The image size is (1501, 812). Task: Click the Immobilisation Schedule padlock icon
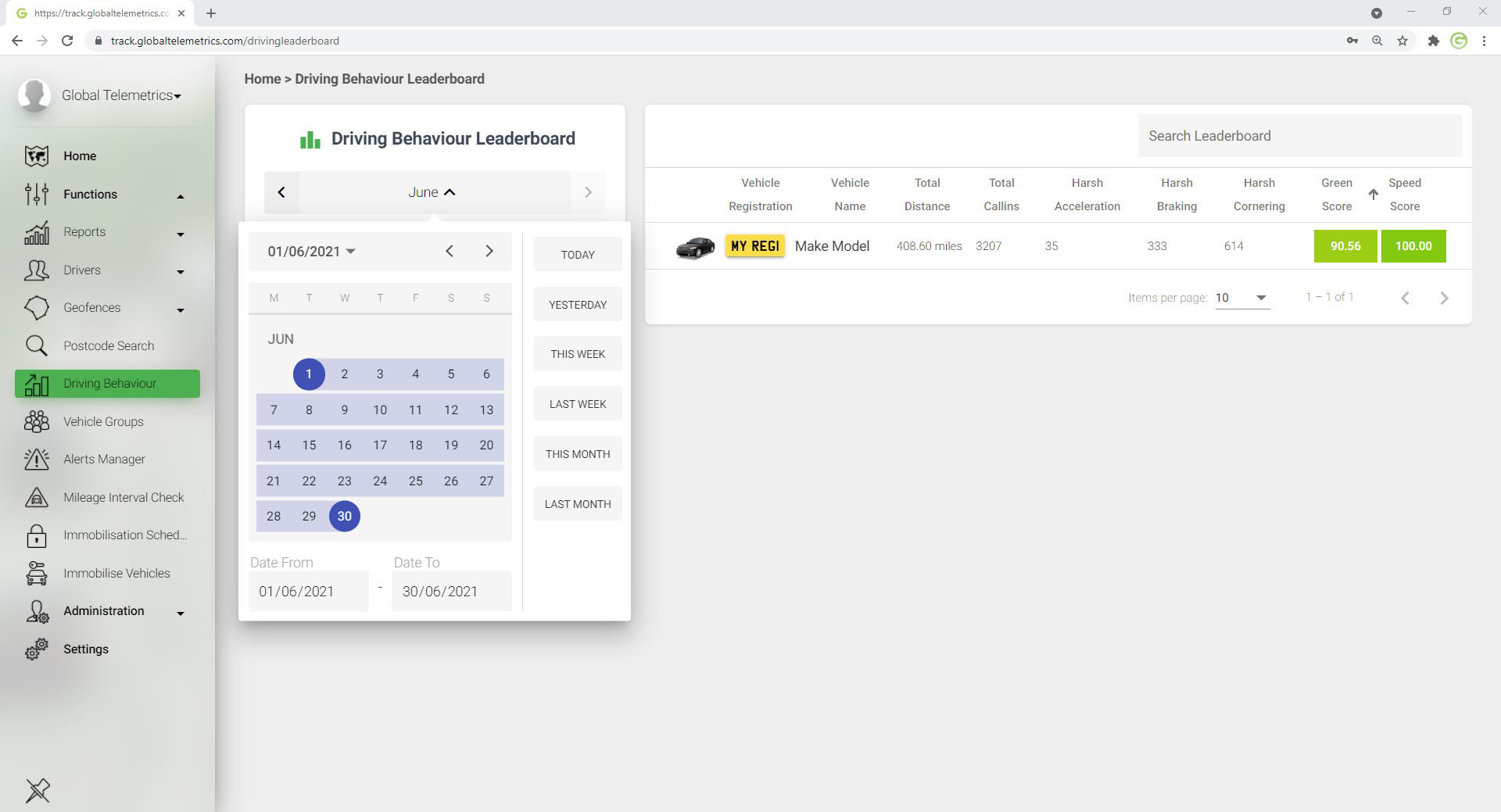coord(37,535)
